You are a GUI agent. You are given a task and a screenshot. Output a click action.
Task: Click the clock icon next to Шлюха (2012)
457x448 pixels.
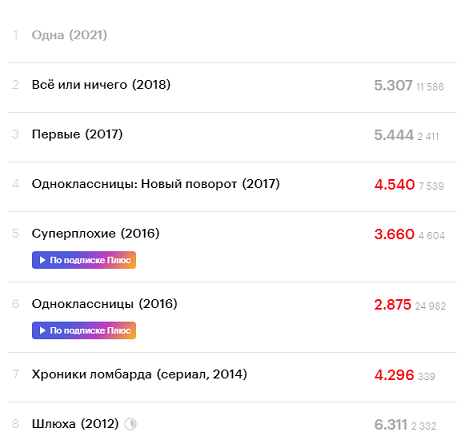(130, 424)
